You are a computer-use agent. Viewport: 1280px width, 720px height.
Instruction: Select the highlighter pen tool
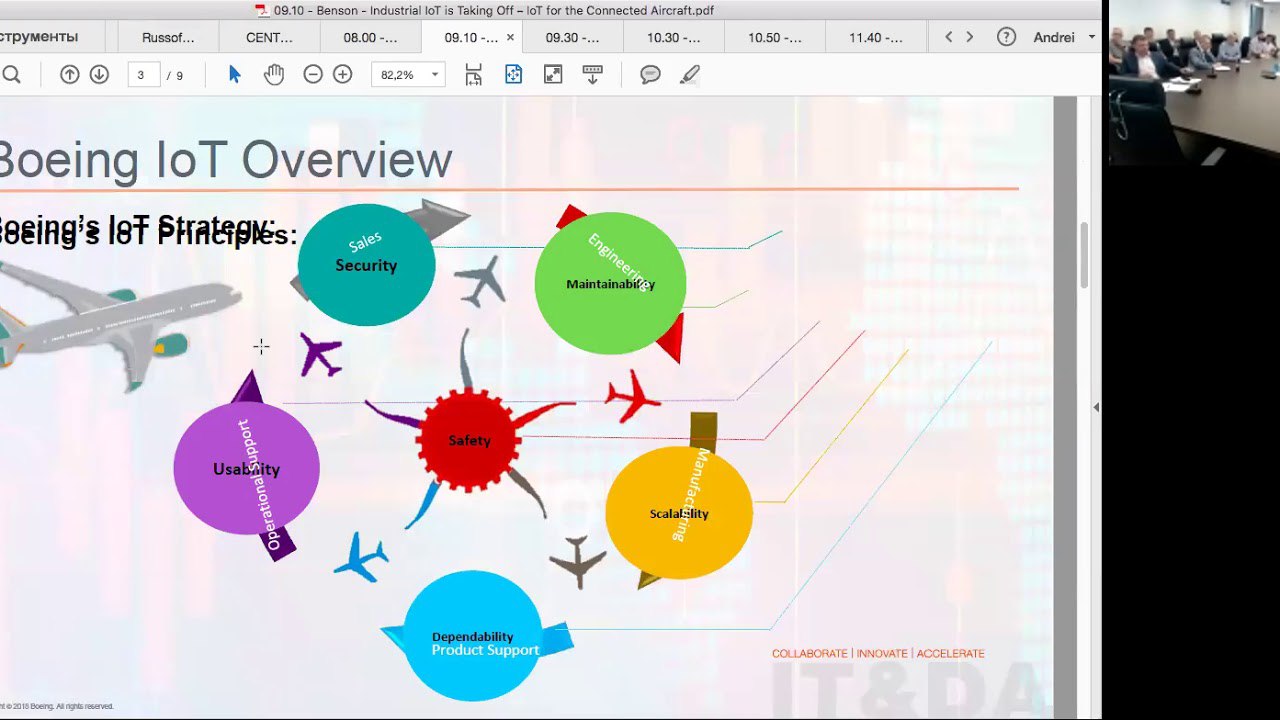coord(689,75)
